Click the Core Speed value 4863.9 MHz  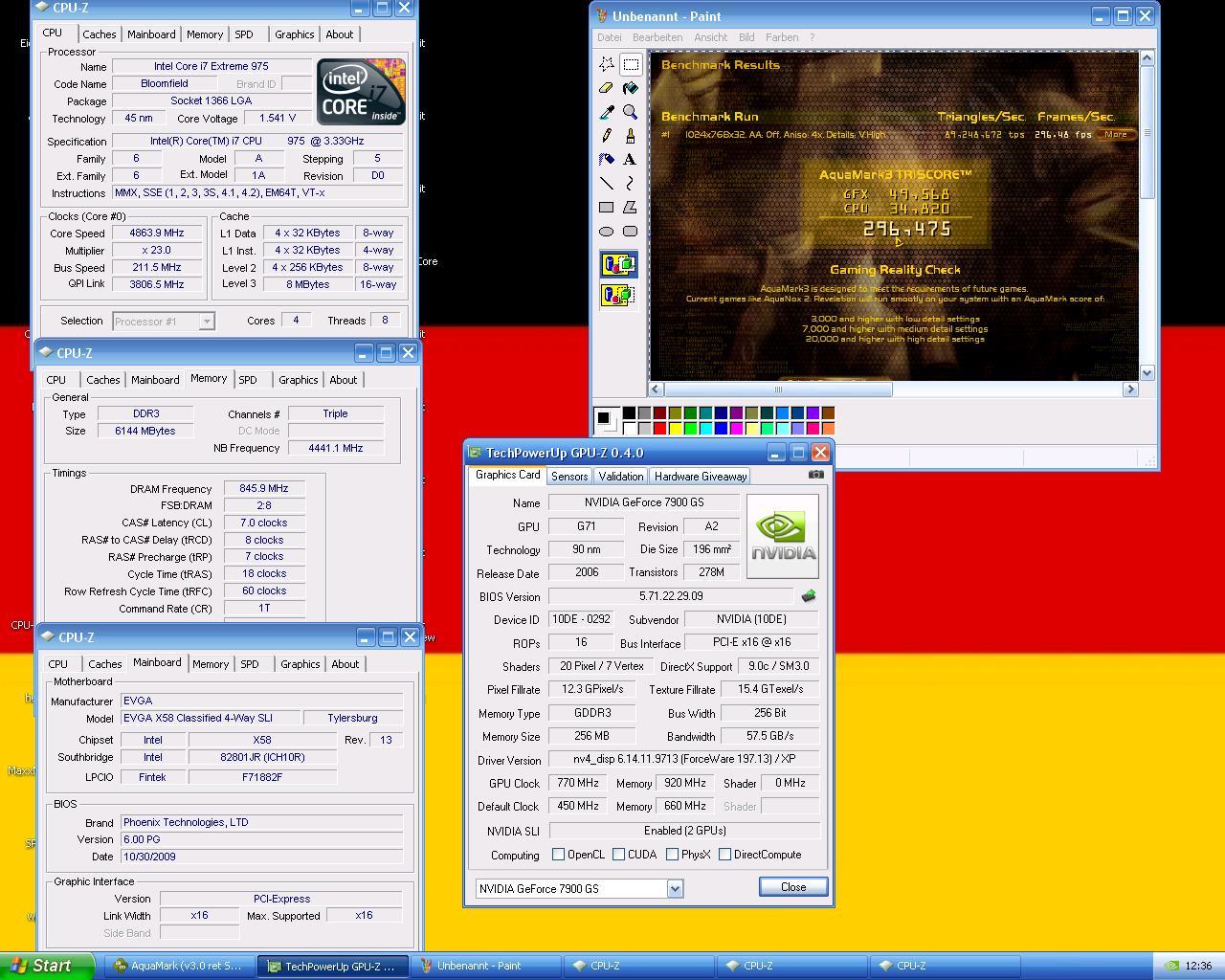pyautogui.click(x=156, y=233)
